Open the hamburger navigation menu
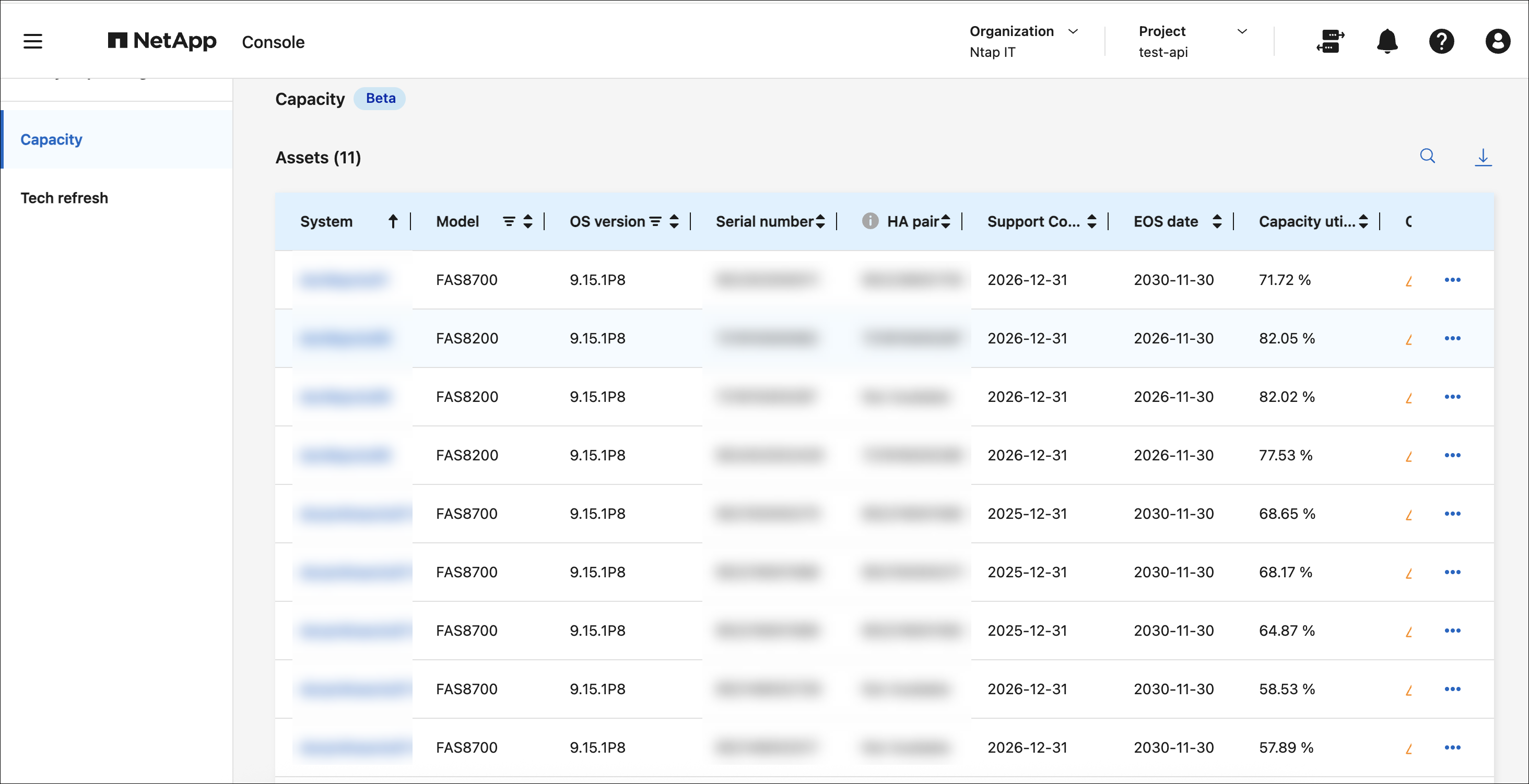This screenshot has width=1529, height=784. pyautogui.click(x=33, y=41)
